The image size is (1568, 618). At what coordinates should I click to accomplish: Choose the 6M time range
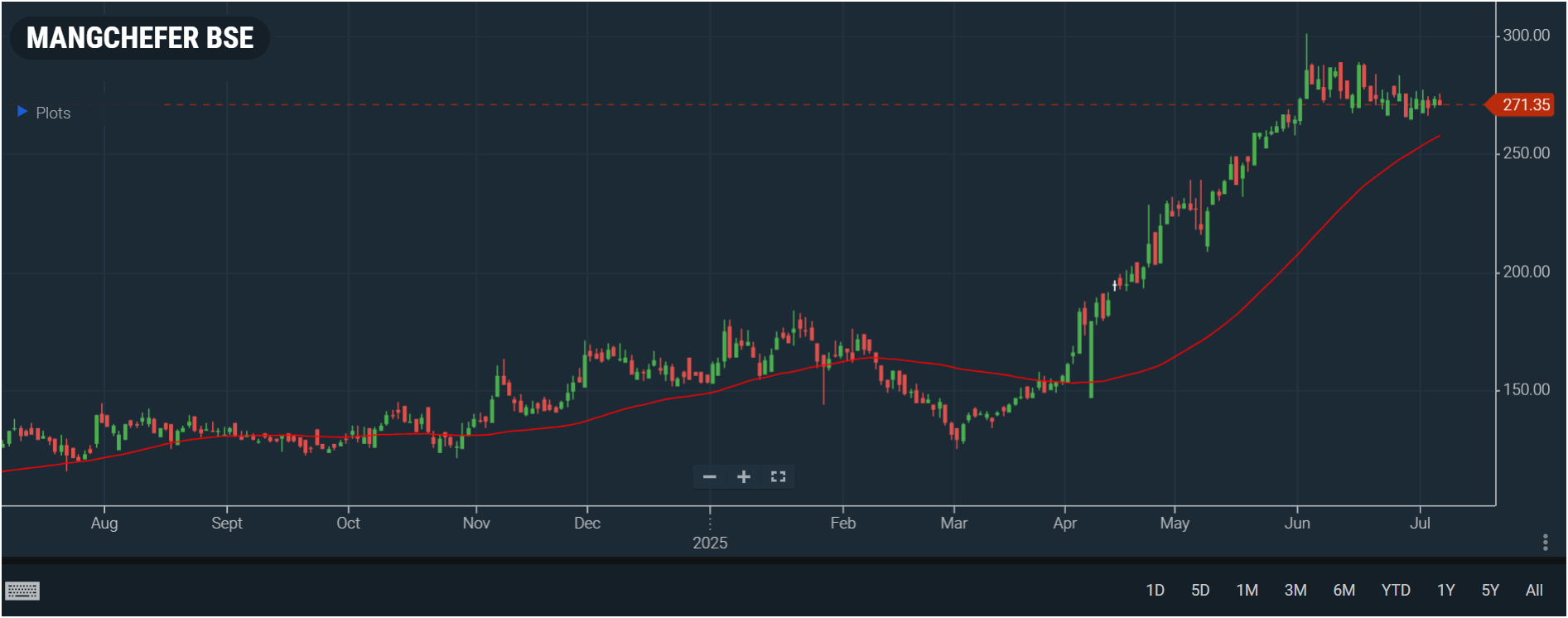tap(1344, 590)
